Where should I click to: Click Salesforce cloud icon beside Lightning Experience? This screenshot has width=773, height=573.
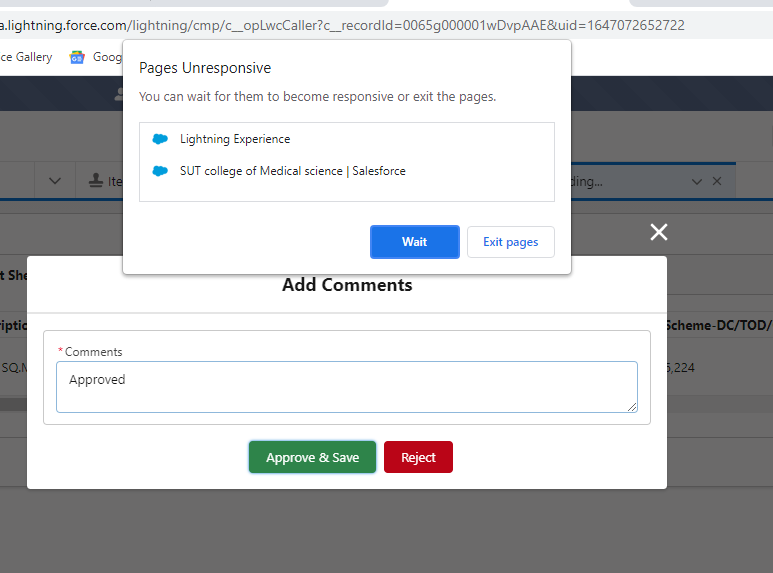(160, 139)
